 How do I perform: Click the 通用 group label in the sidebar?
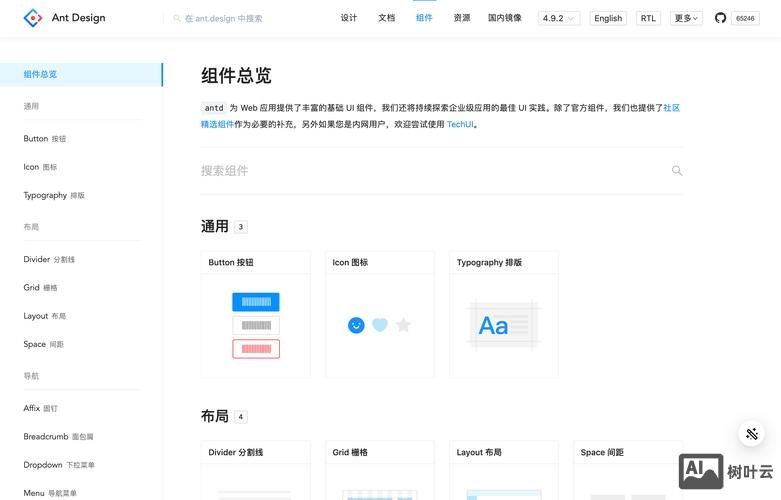[x=31, y=106]
